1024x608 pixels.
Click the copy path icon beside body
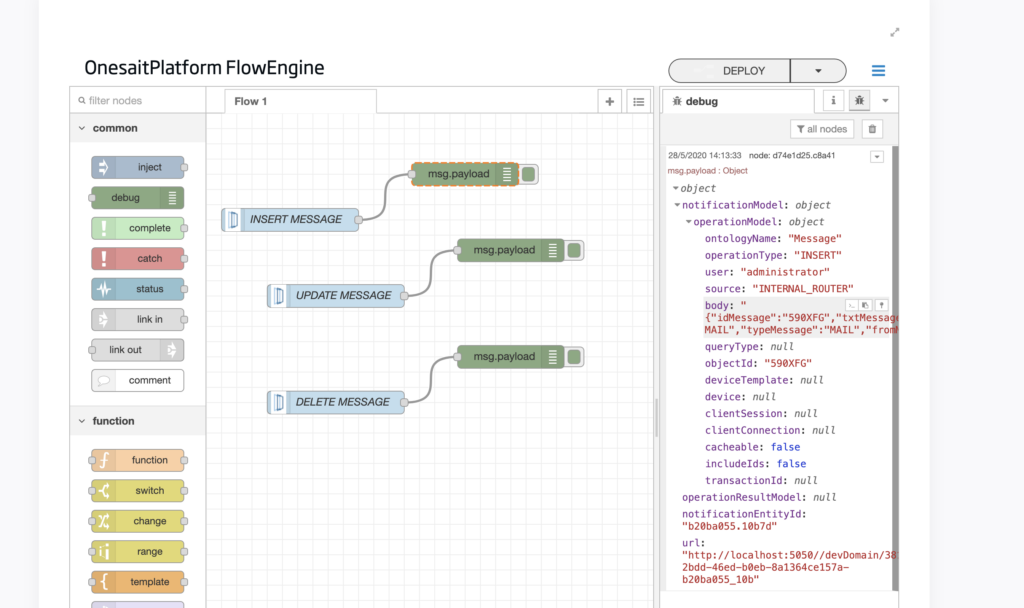click(x=851, y=305)
